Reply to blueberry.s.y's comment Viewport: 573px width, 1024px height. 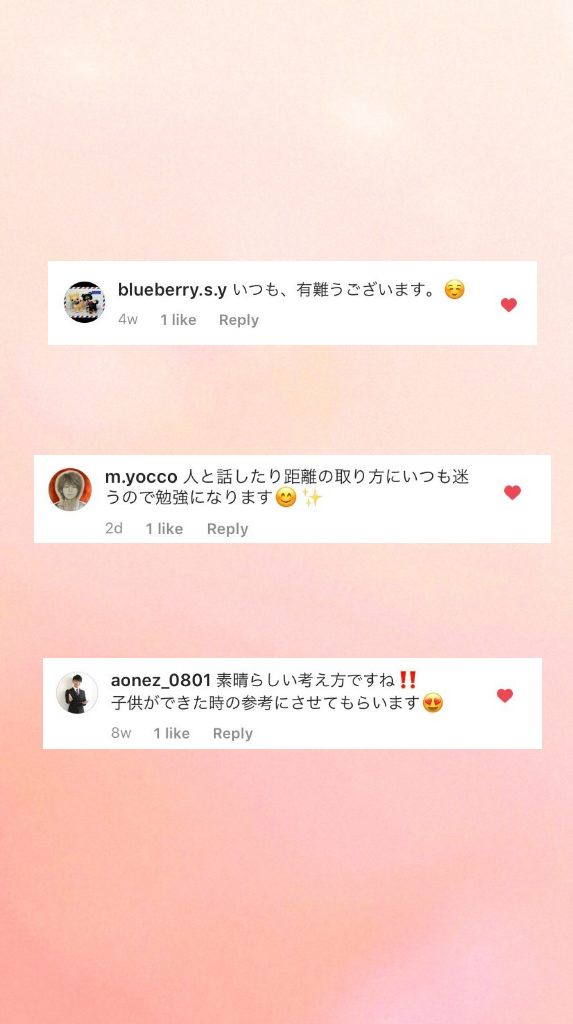click(238, 320)
